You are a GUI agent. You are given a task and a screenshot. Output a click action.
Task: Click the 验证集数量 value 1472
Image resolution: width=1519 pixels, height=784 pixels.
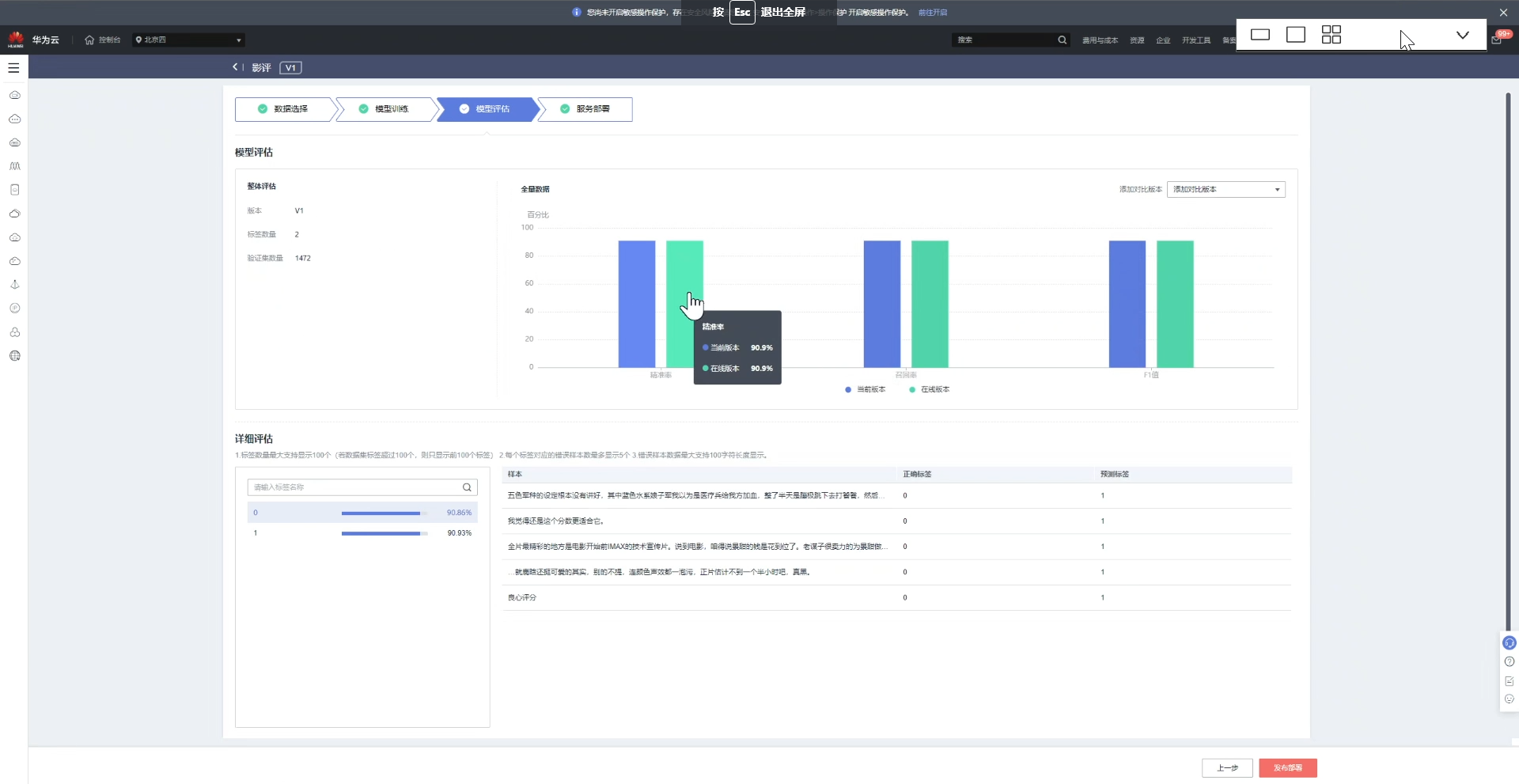(303, 259)
